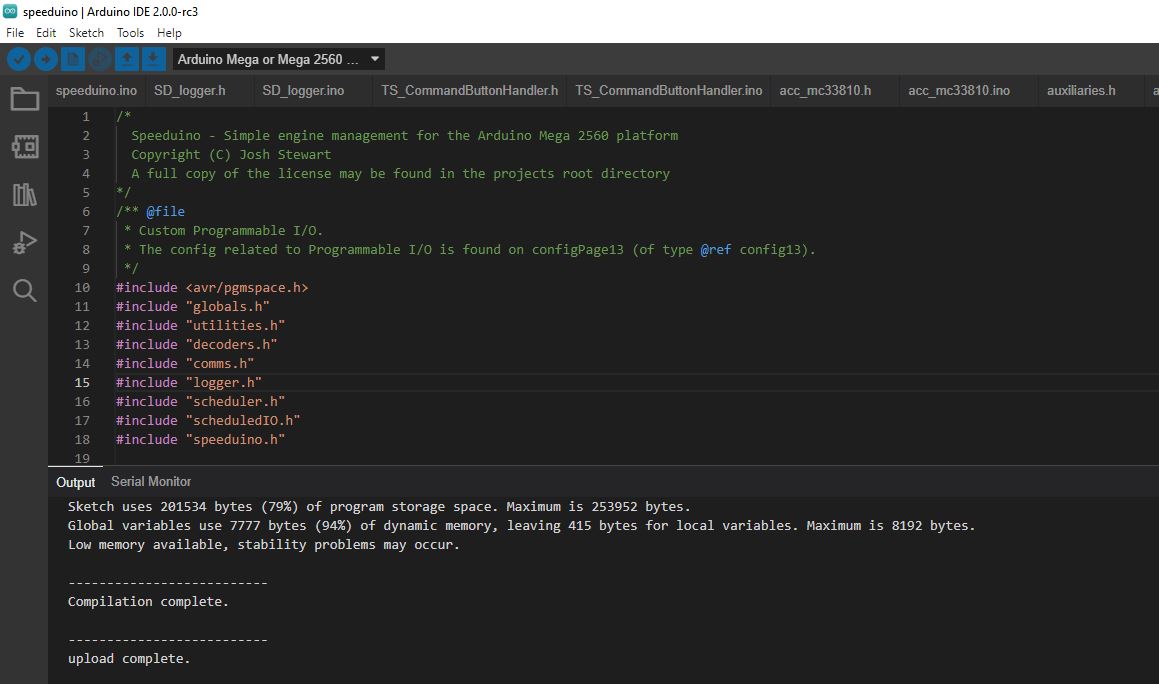Open the Boards Manager sidebar panel

tap(24, 146)
